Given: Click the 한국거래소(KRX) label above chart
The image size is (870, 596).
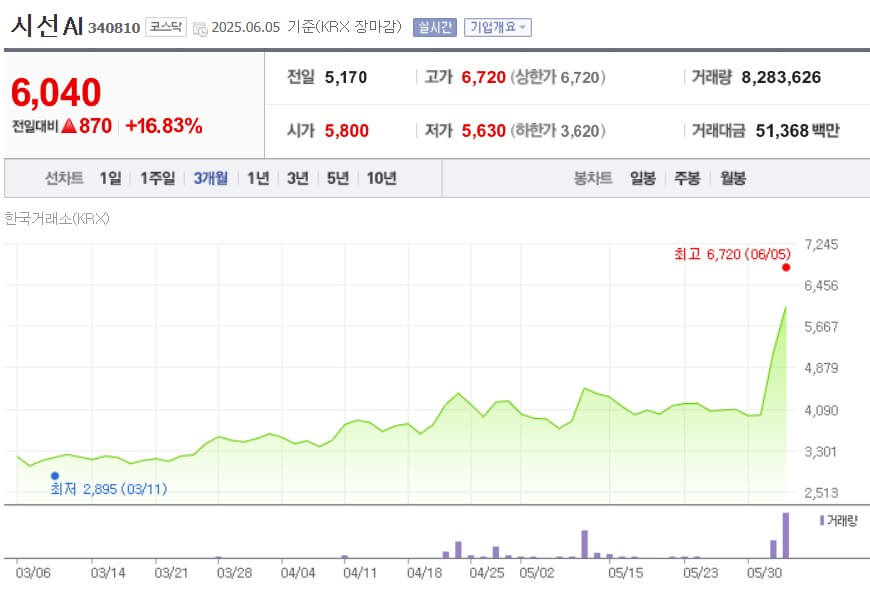Looking at the screenshot, I should [x=57, y=219].
